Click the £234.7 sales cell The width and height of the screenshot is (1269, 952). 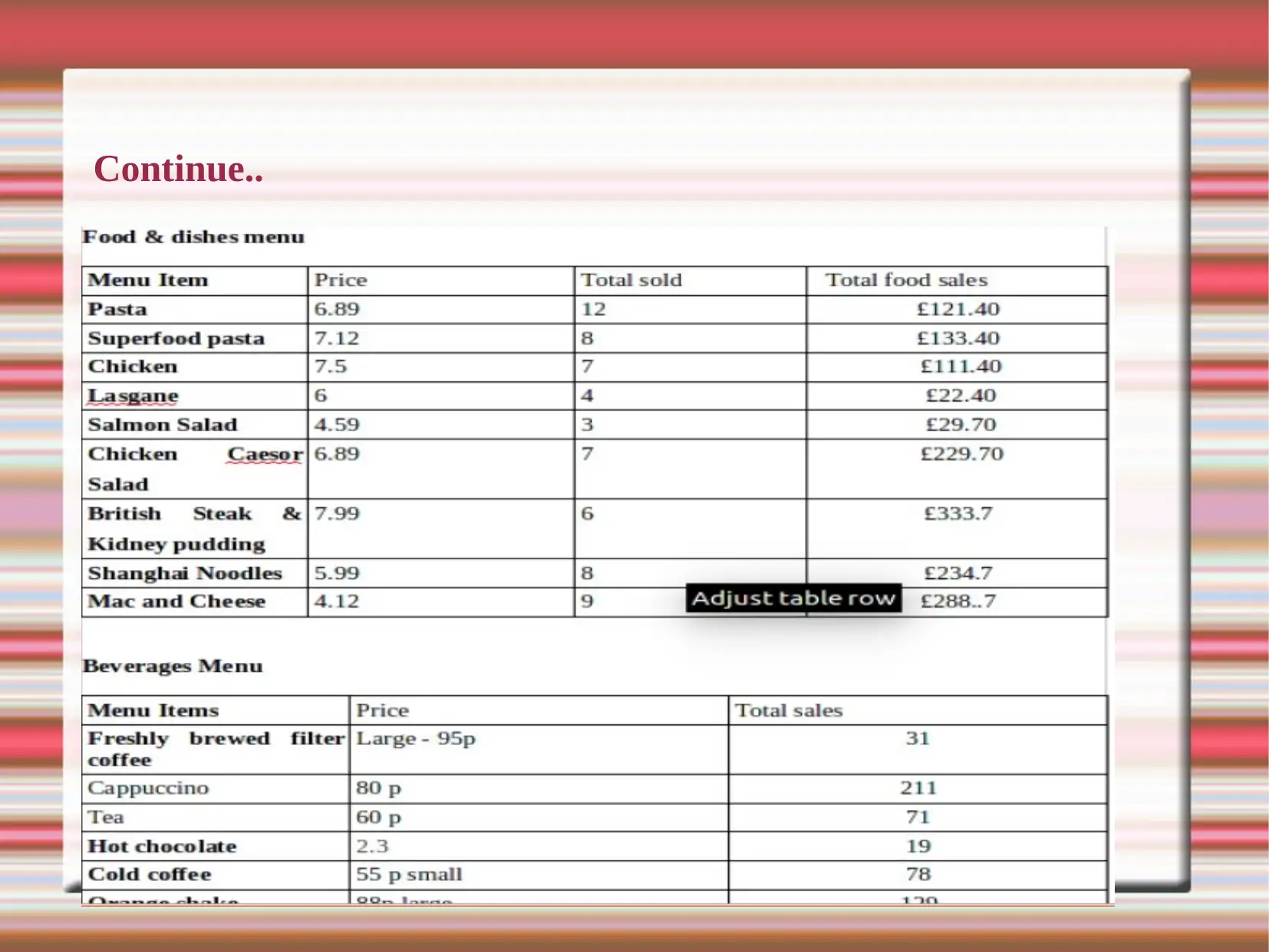click(x=957, y=573)
